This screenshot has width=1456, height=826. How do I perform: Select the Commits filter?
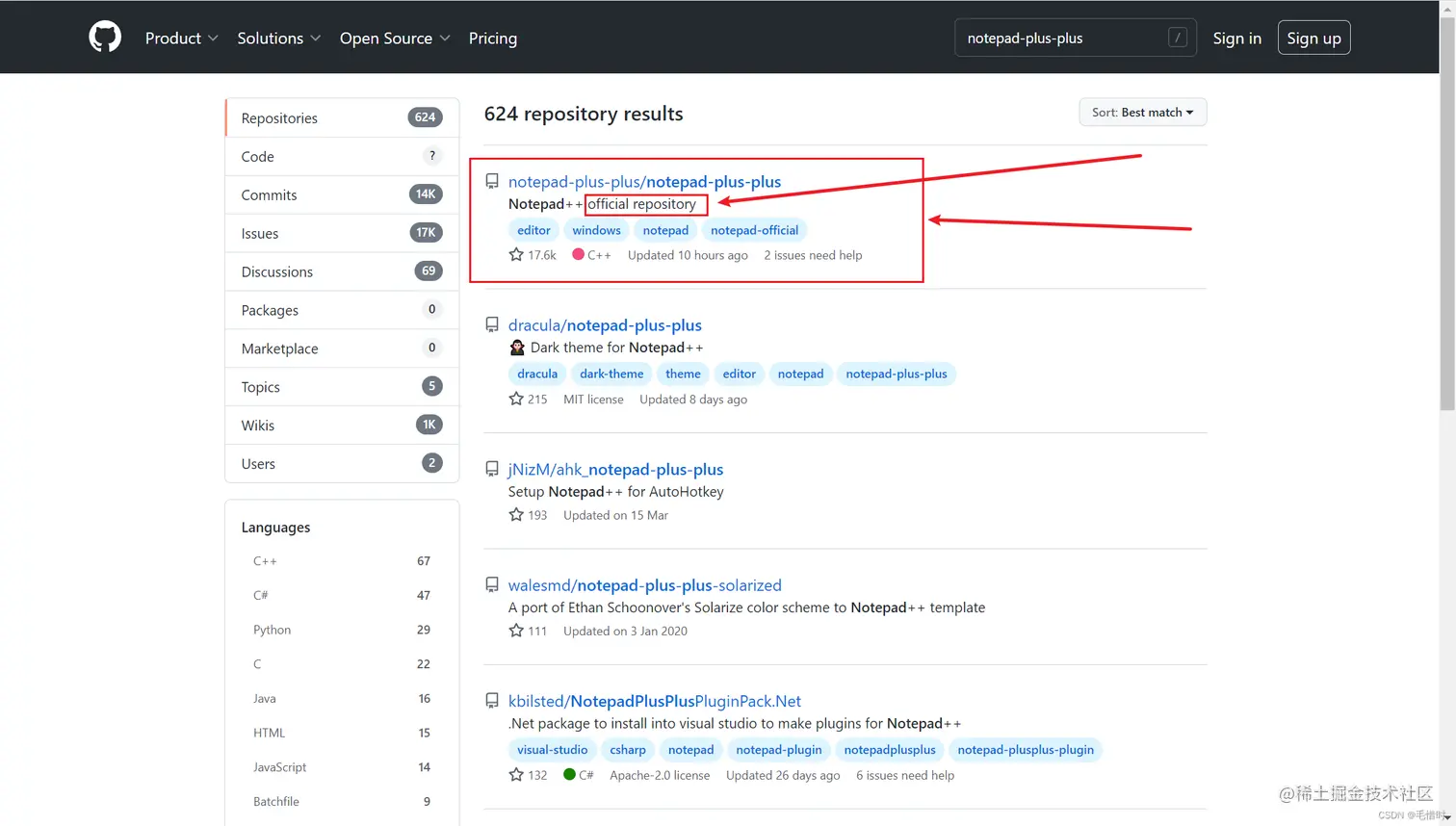pos(342,194)
